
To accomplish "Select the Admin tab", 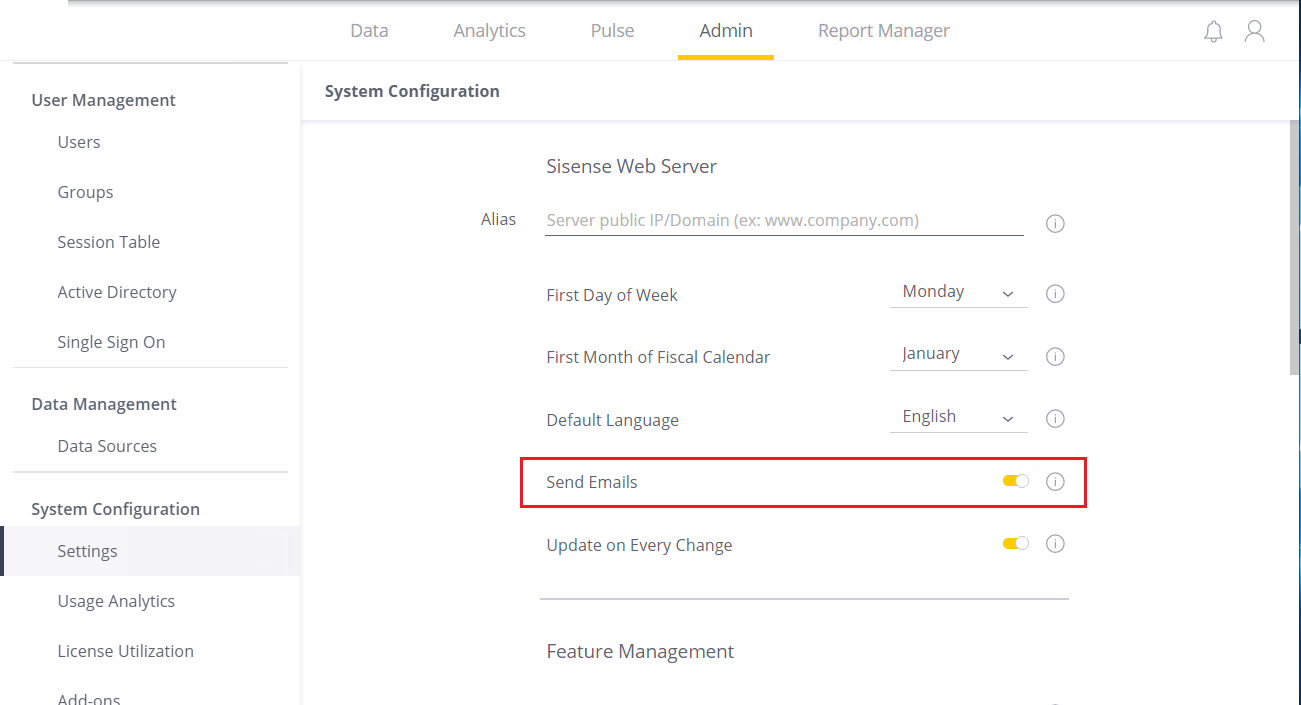I will click(x=726, y=31).
